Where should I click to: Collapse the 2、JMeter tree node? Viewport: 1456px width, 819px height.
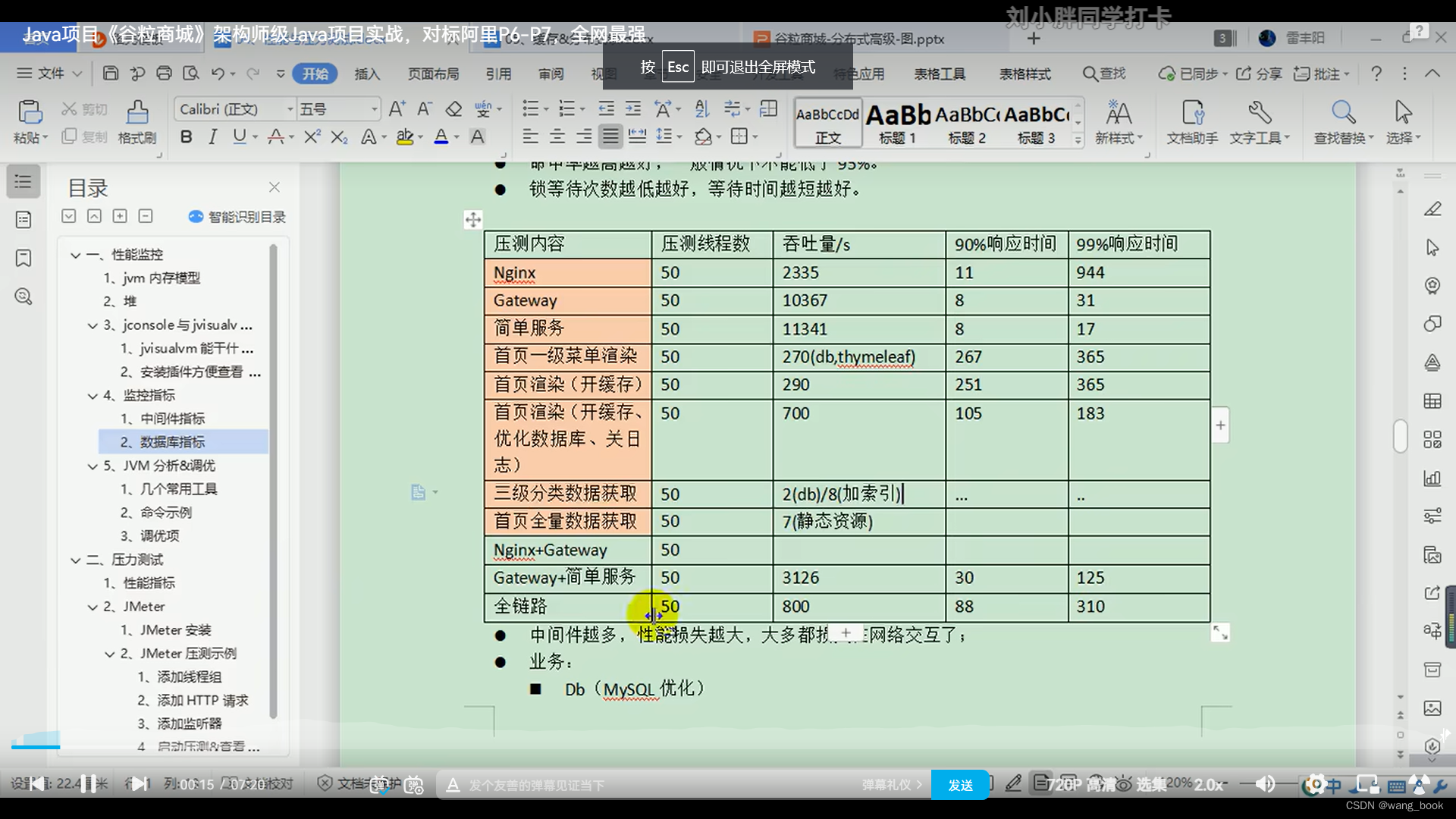[x=93, y=607]
